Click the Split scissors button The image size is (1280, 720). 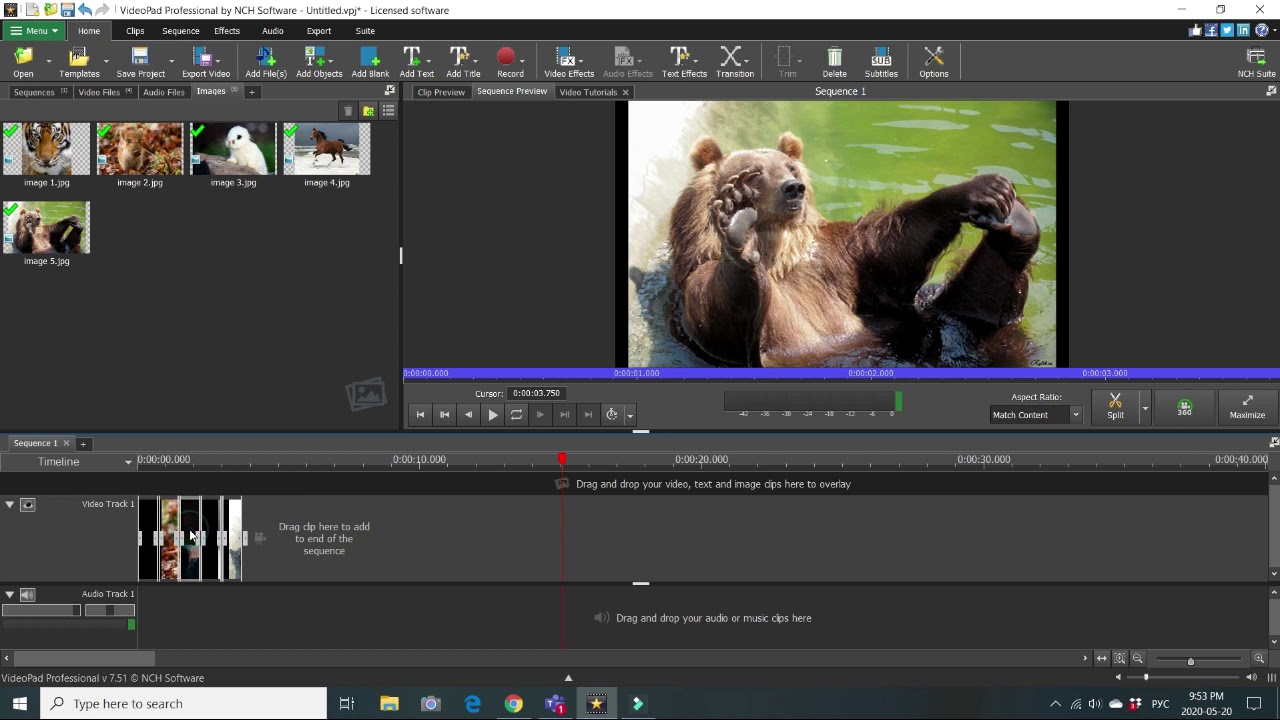(1115, 406)
